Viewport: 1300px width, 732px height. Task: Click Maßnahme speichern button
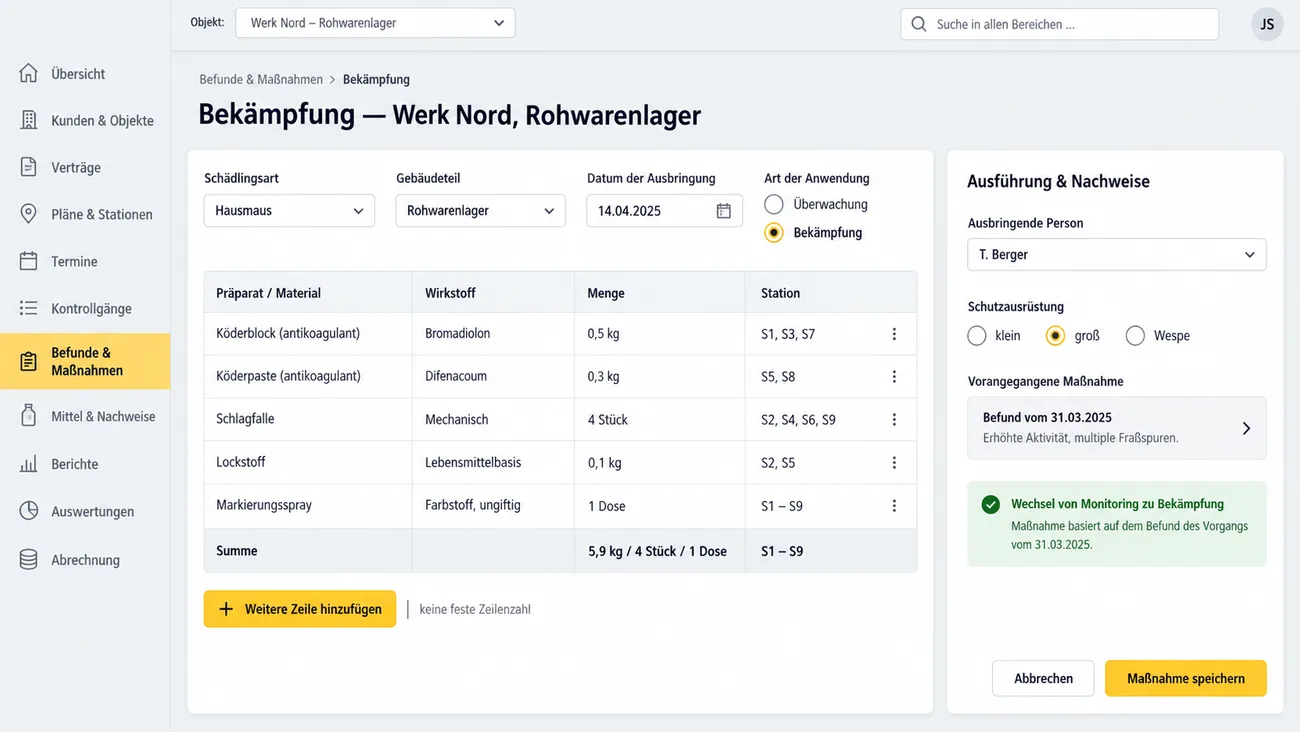coord(1186,678)
